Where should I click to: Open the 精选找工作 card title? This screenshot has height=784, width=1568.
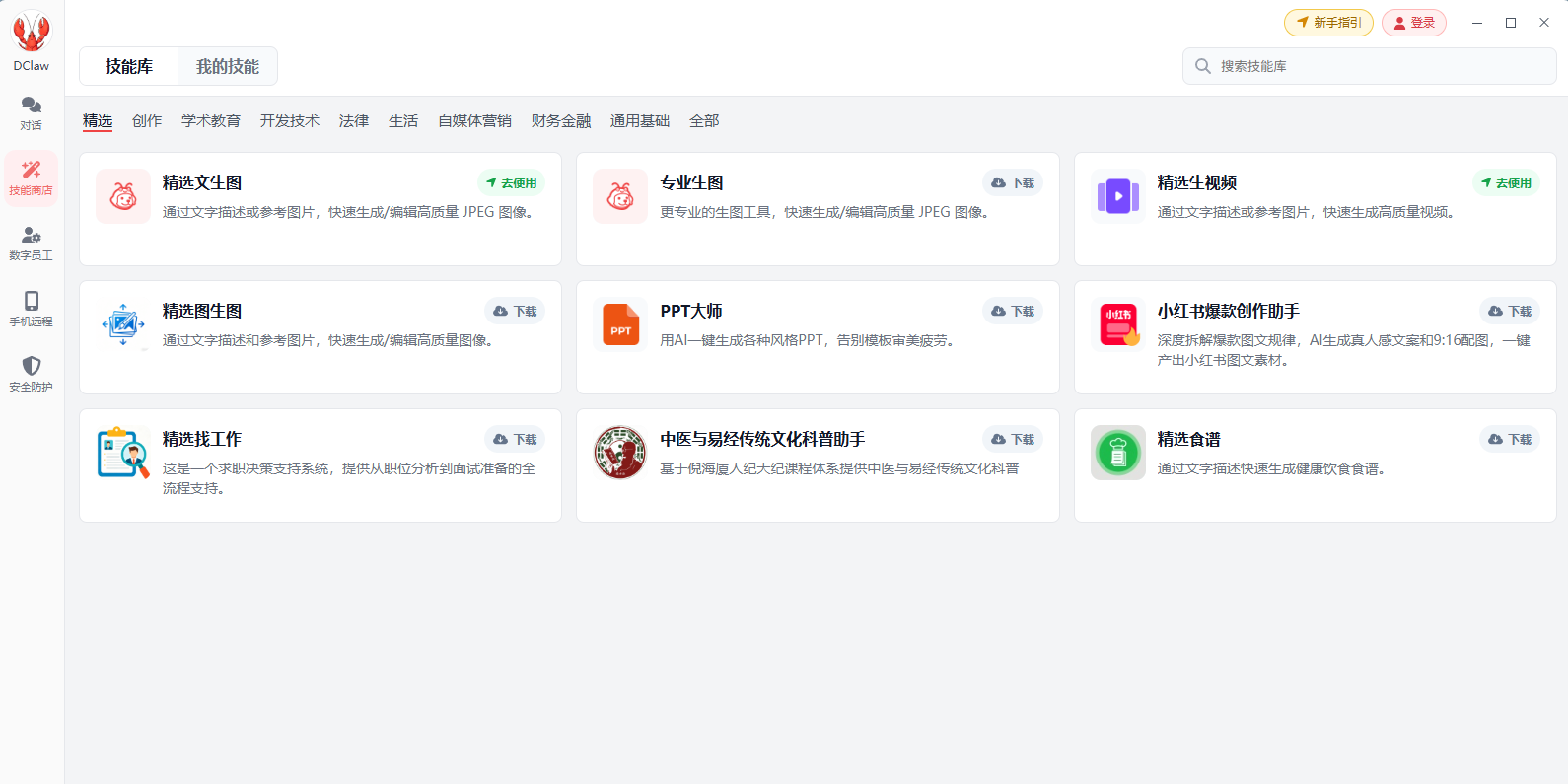tap(202, 439)
